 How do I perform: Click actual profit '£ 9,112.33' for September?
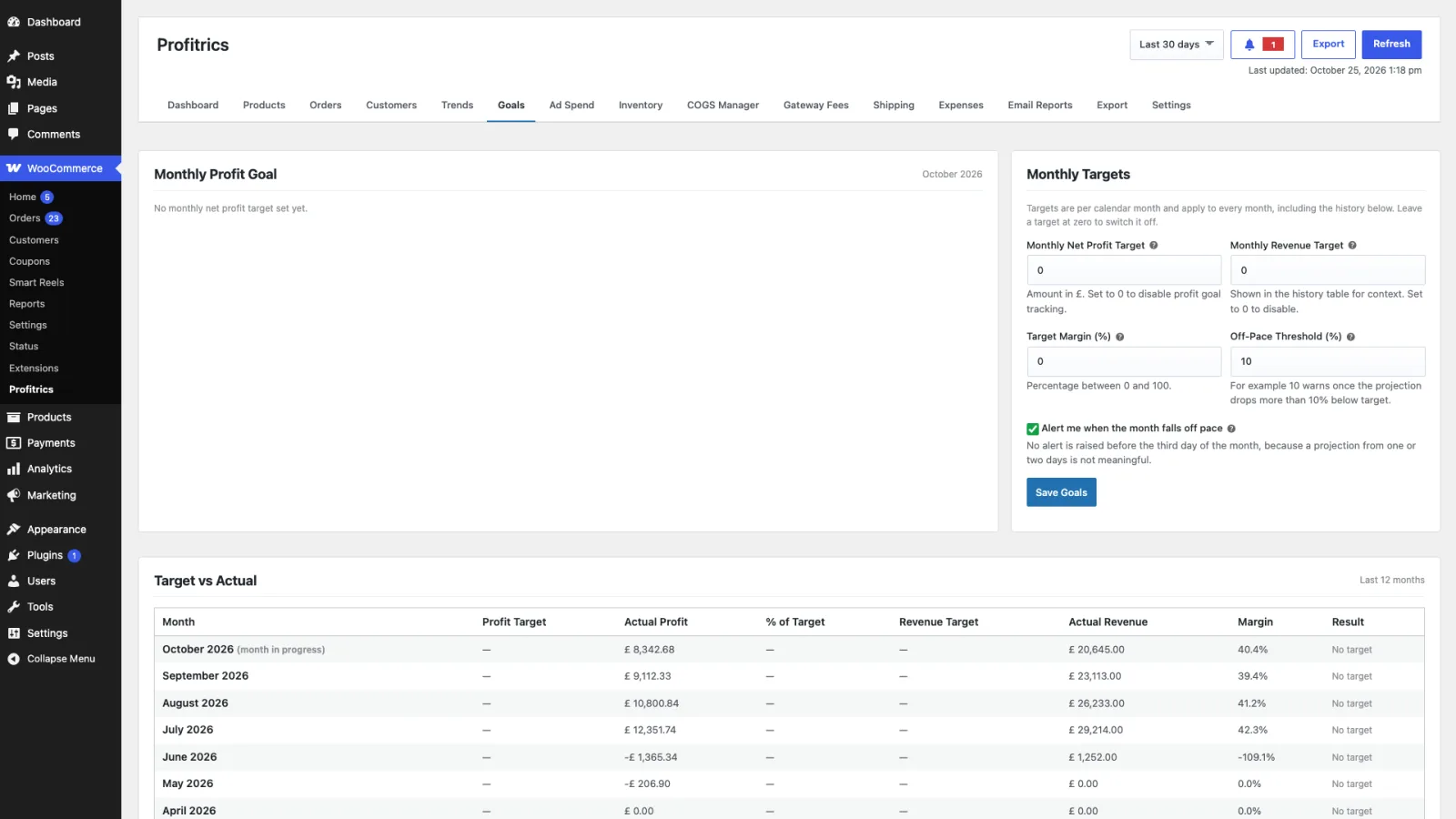[x=647, y=676]
